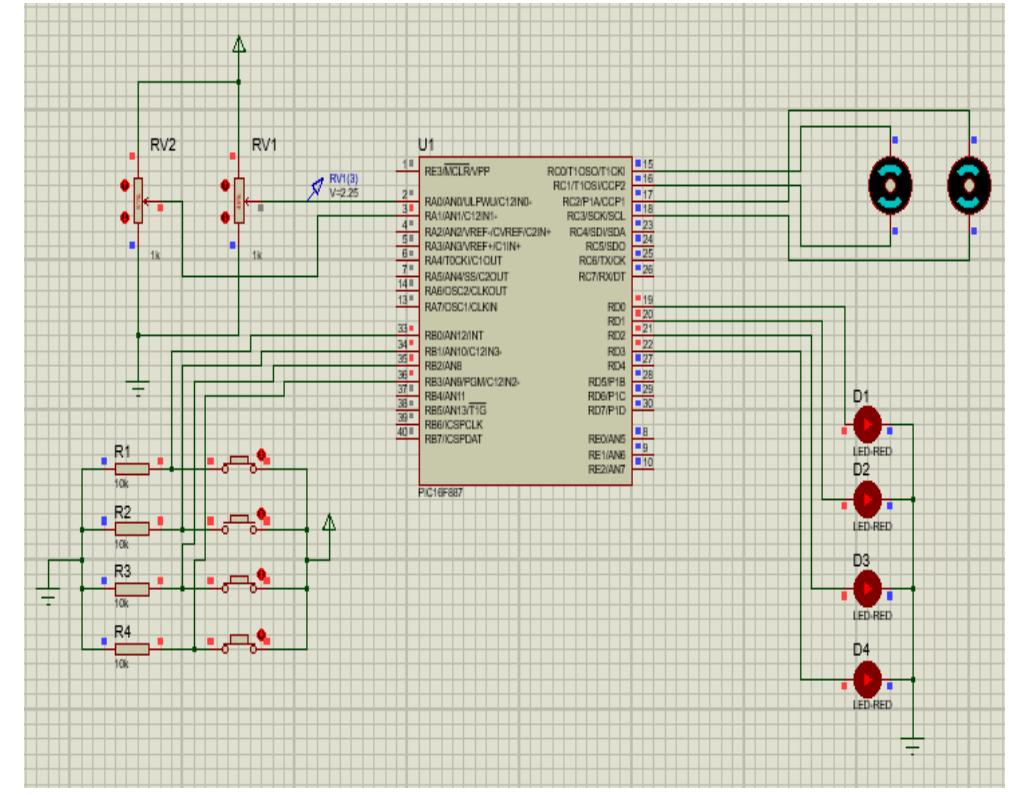Select LED D3
Viewport: 1018px width, 795px height.
(x=867, y=589)
